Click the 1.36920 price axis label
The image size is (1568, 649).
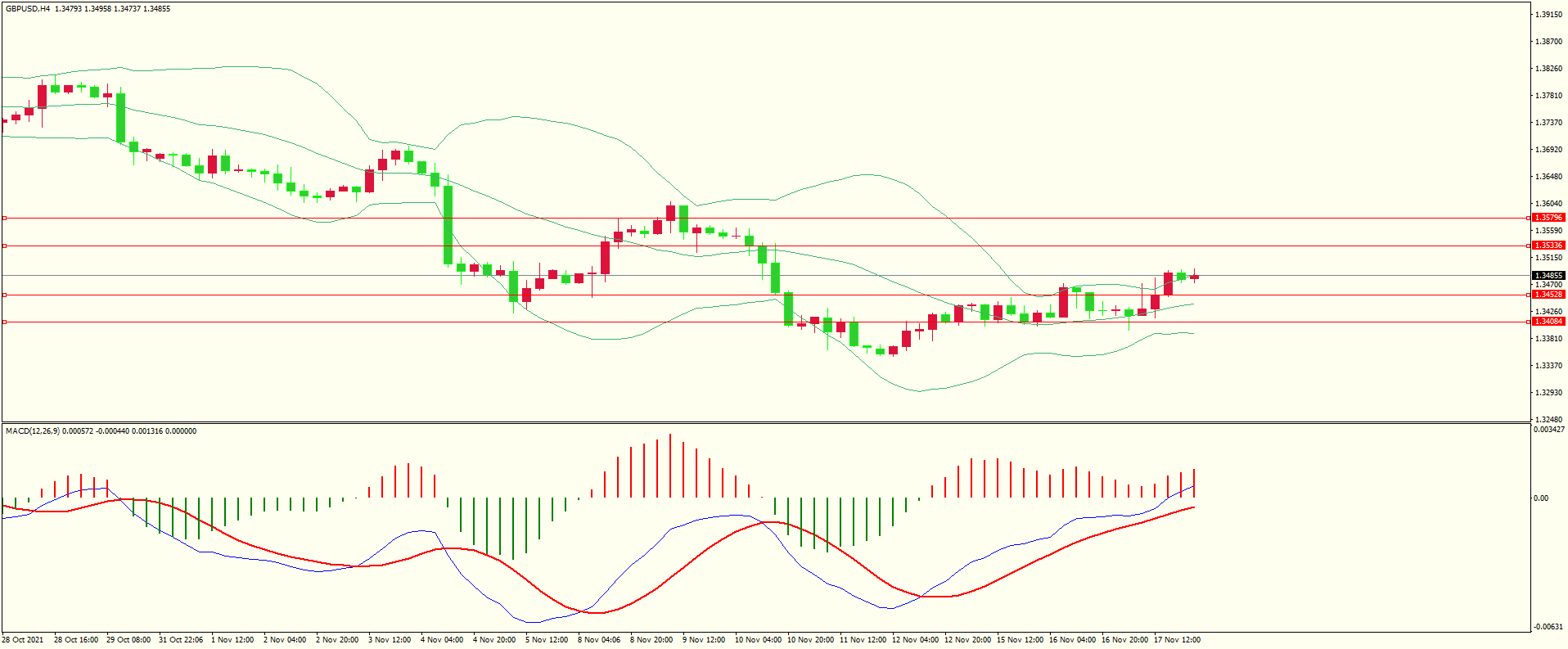tap(1548, 150)
